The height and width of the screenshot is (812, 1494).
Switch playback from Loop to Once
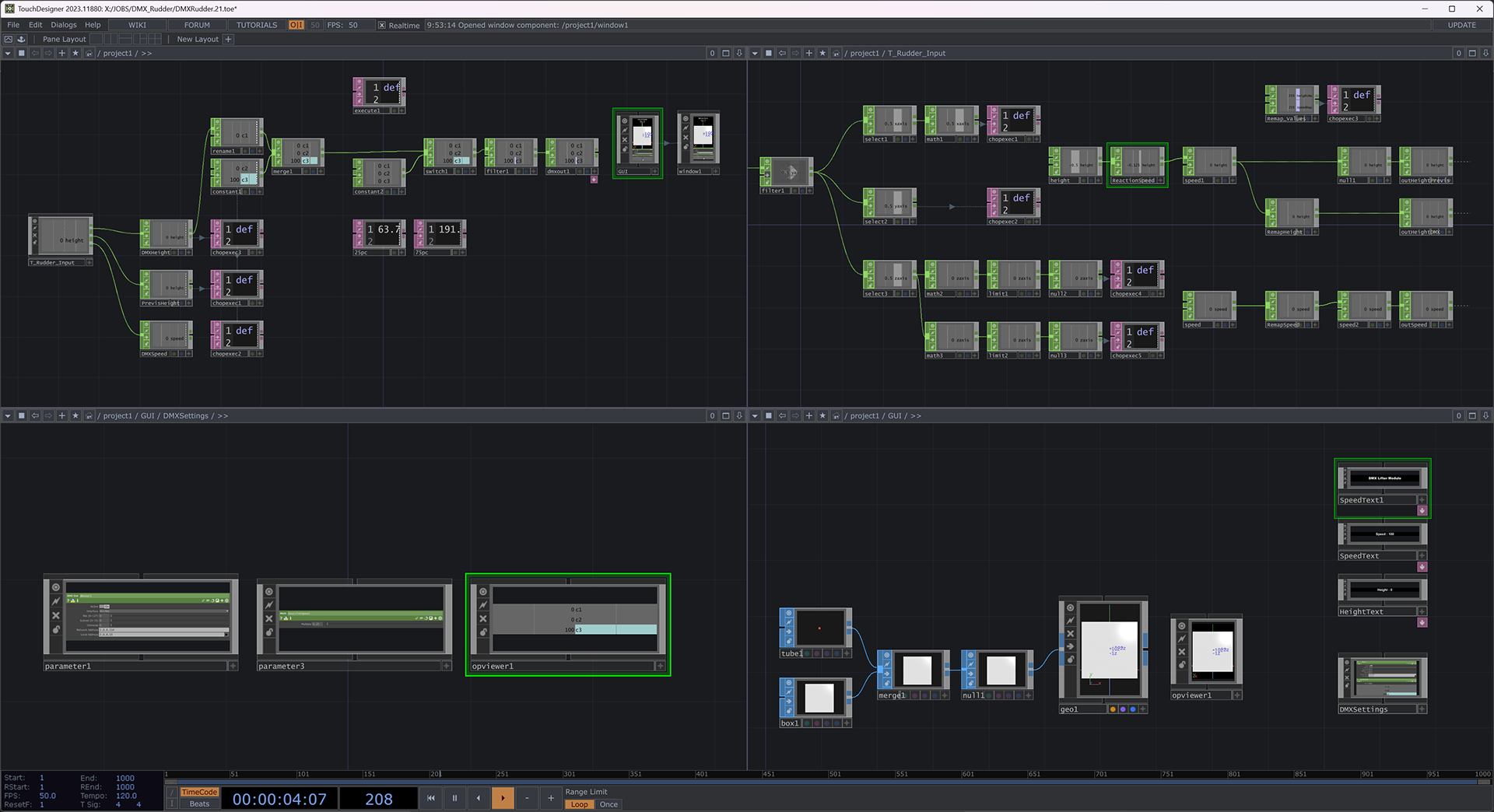608,804
